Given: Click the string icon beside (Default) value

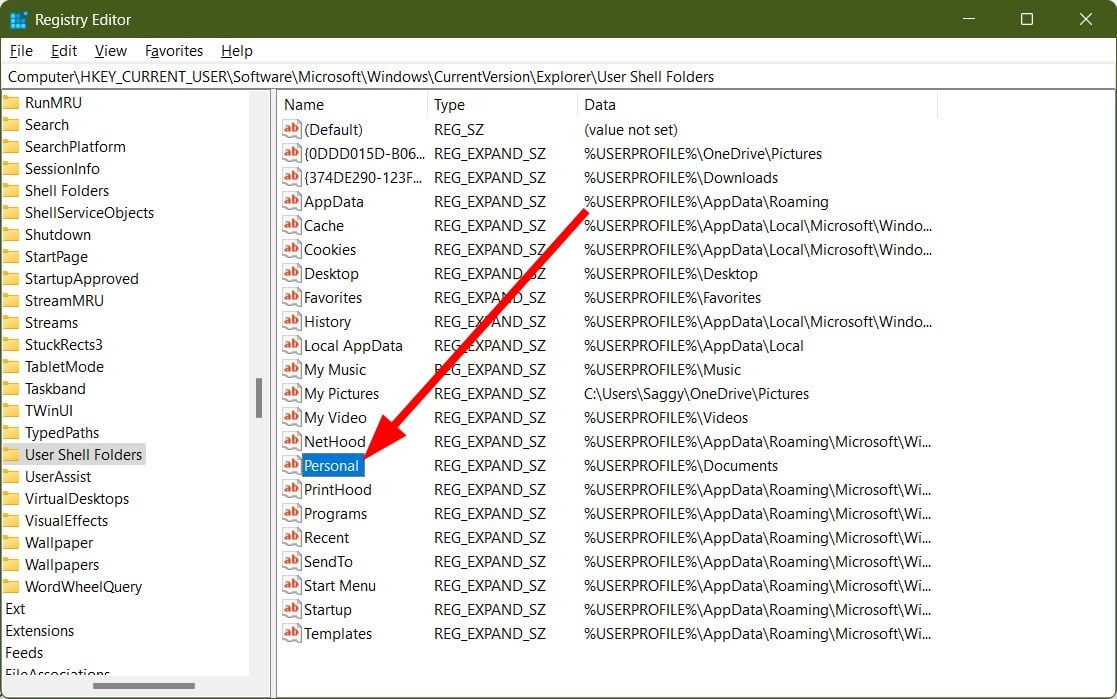Looking at the screenshot, I should click(291, 129).
